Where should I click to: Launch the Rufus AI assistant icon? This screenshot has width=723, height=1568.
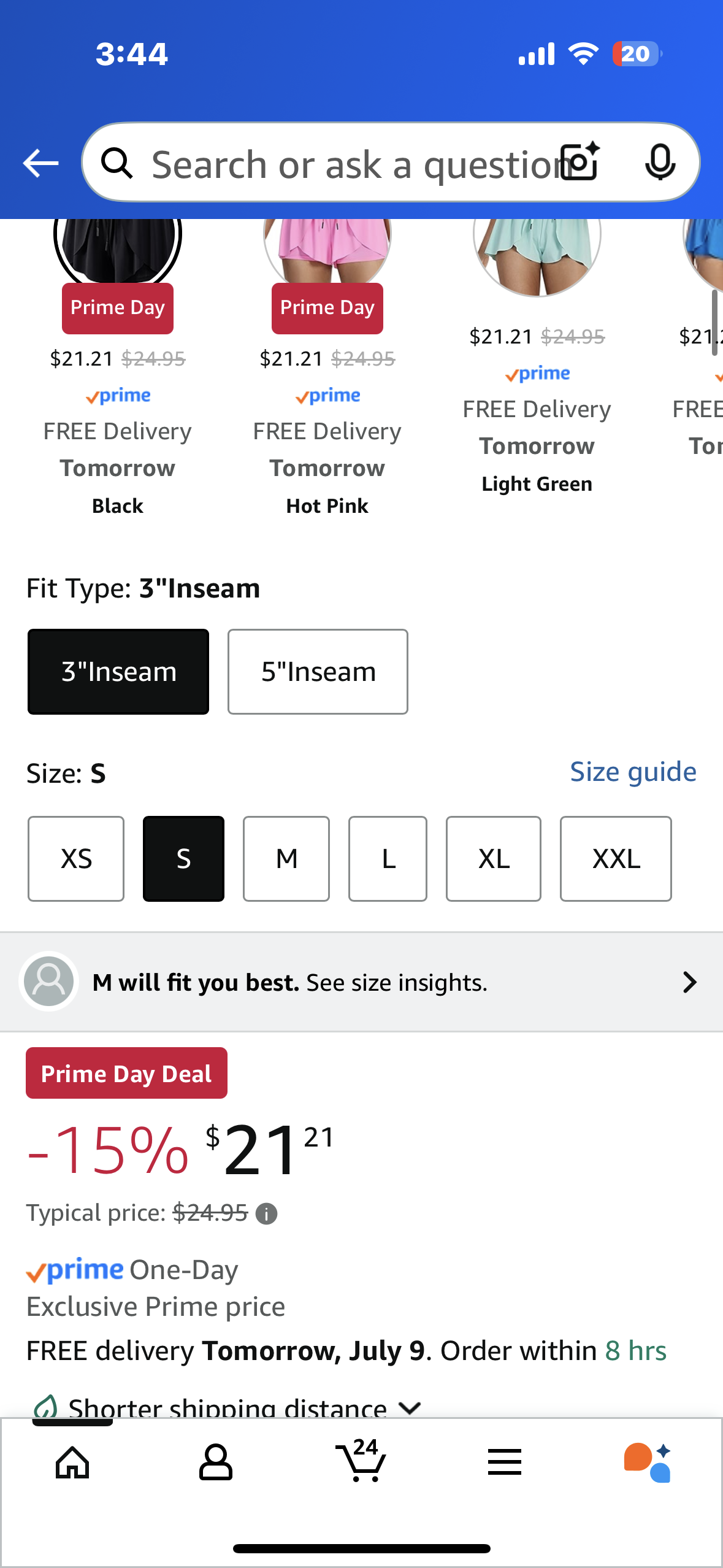(648, 1462)
